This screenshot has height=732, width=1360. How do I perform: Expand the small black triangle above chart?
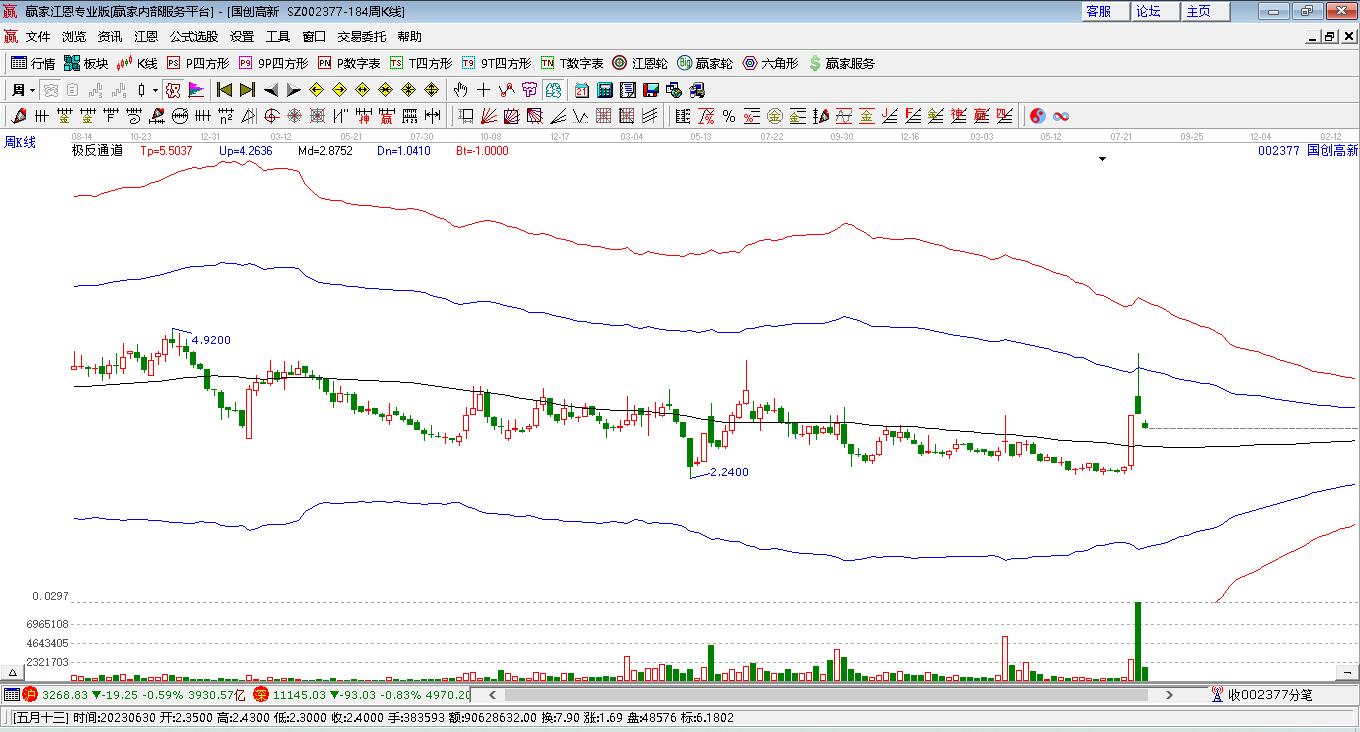[x=1102, y=159]
